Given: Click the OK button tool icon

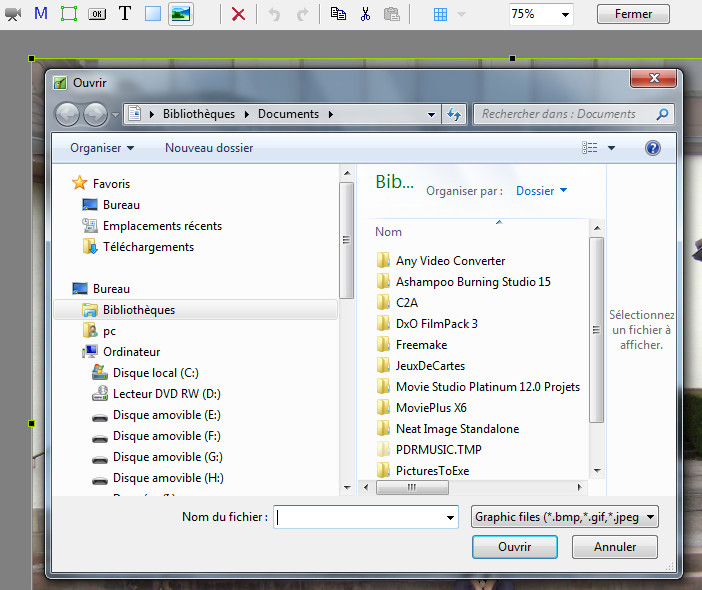Looking at the screenshot, I should coord(97,14).
